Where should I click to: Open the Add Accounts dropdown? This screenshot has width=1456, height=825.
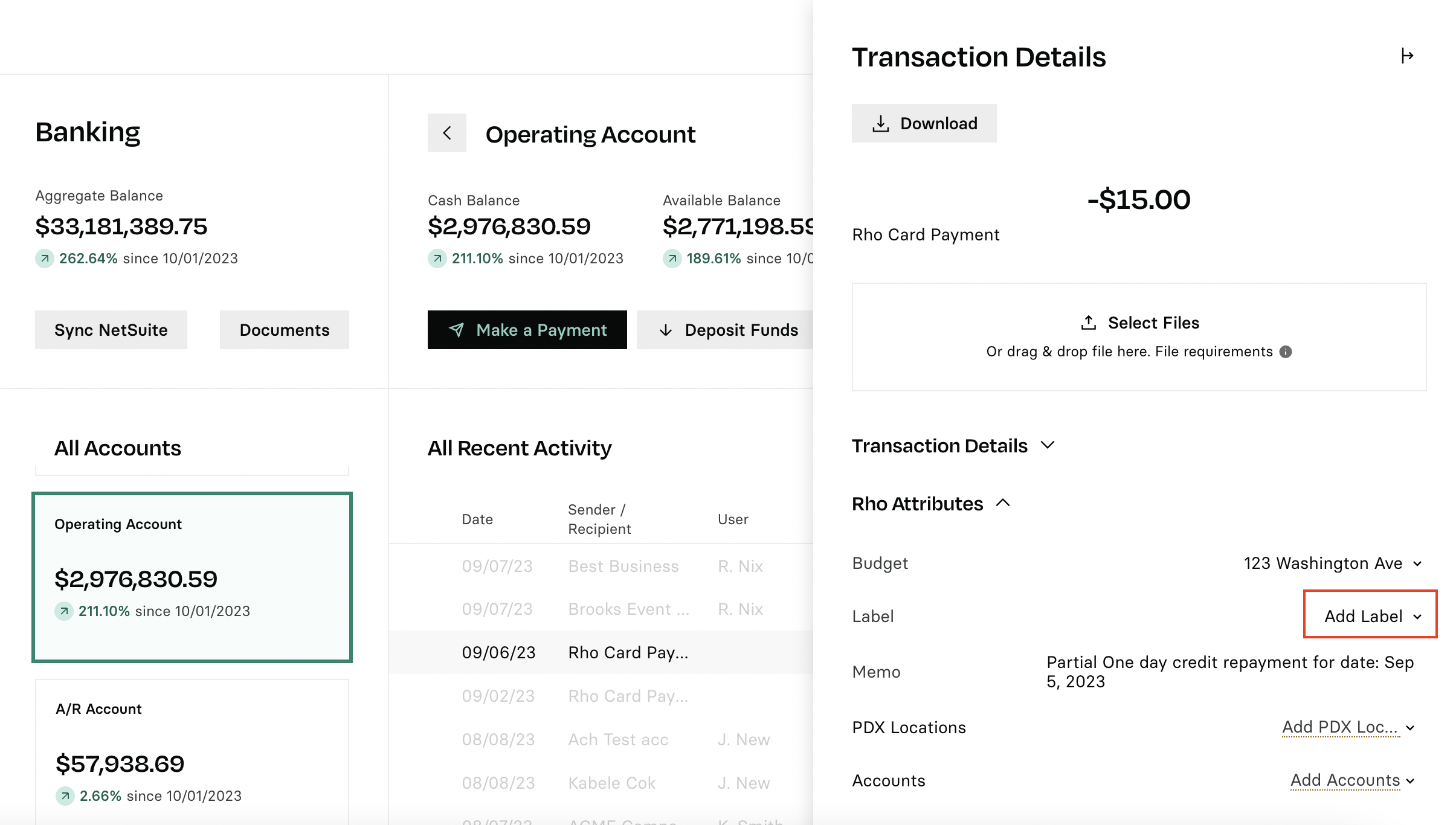1353,780
